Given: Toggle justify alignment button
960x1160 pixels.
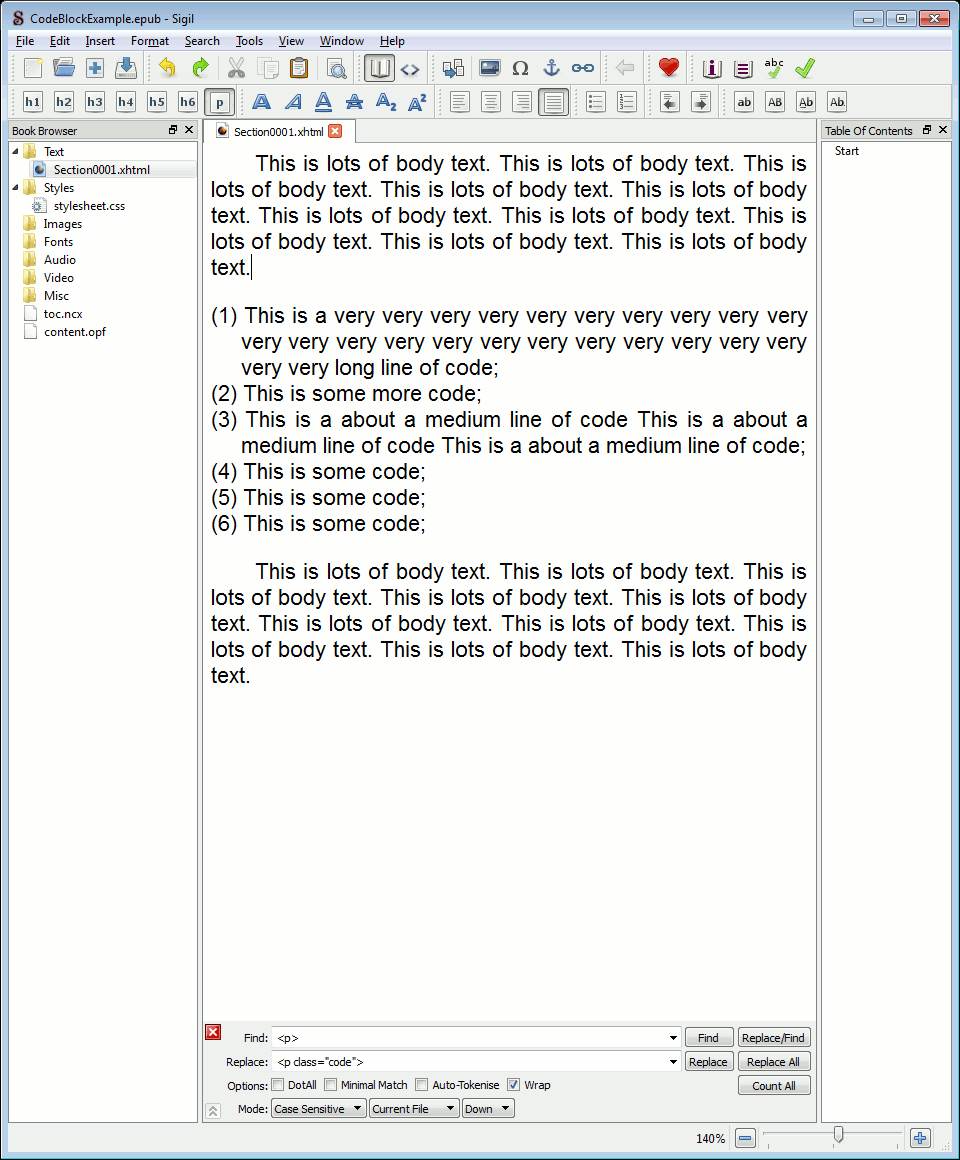Looking at the screenshot, I should 553,102.
